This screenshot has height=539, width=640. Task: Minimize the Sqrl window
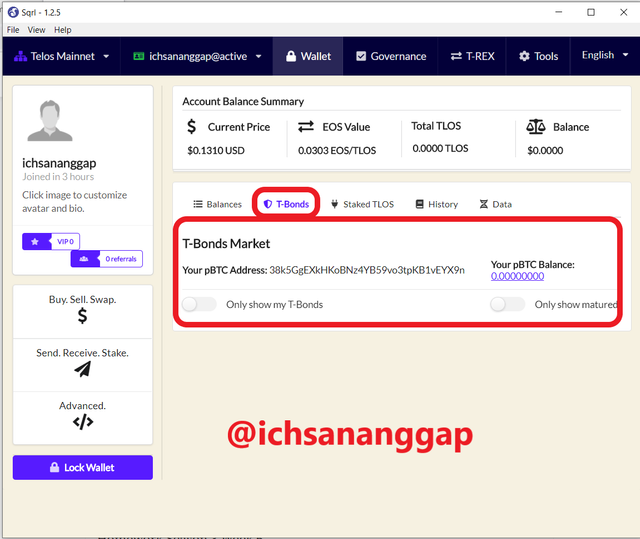pos(558,12)
